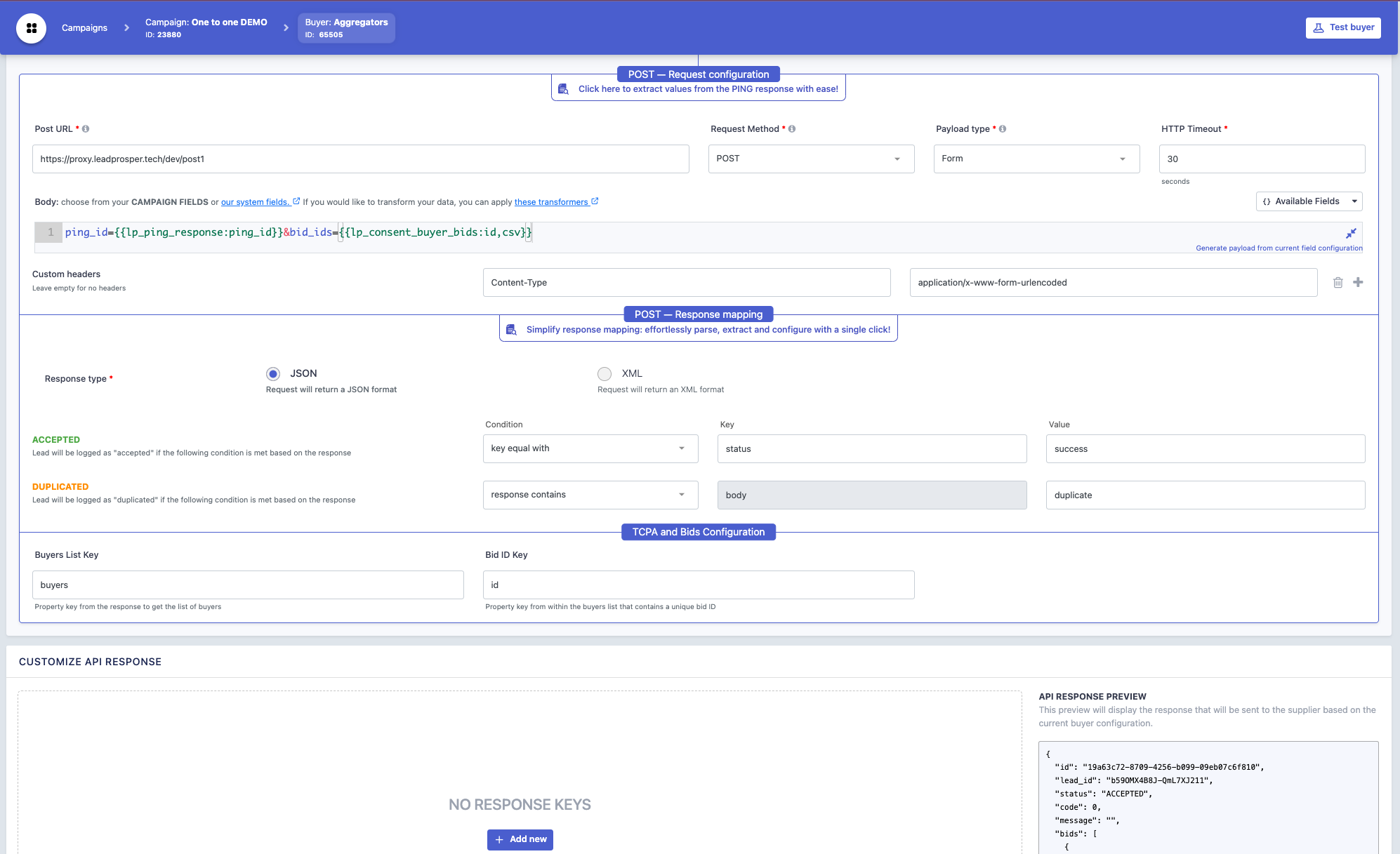Edit the Accepted key field status
Viewport: 1400px width, 854px height.
pyautogui.click(x=872, y=449)
